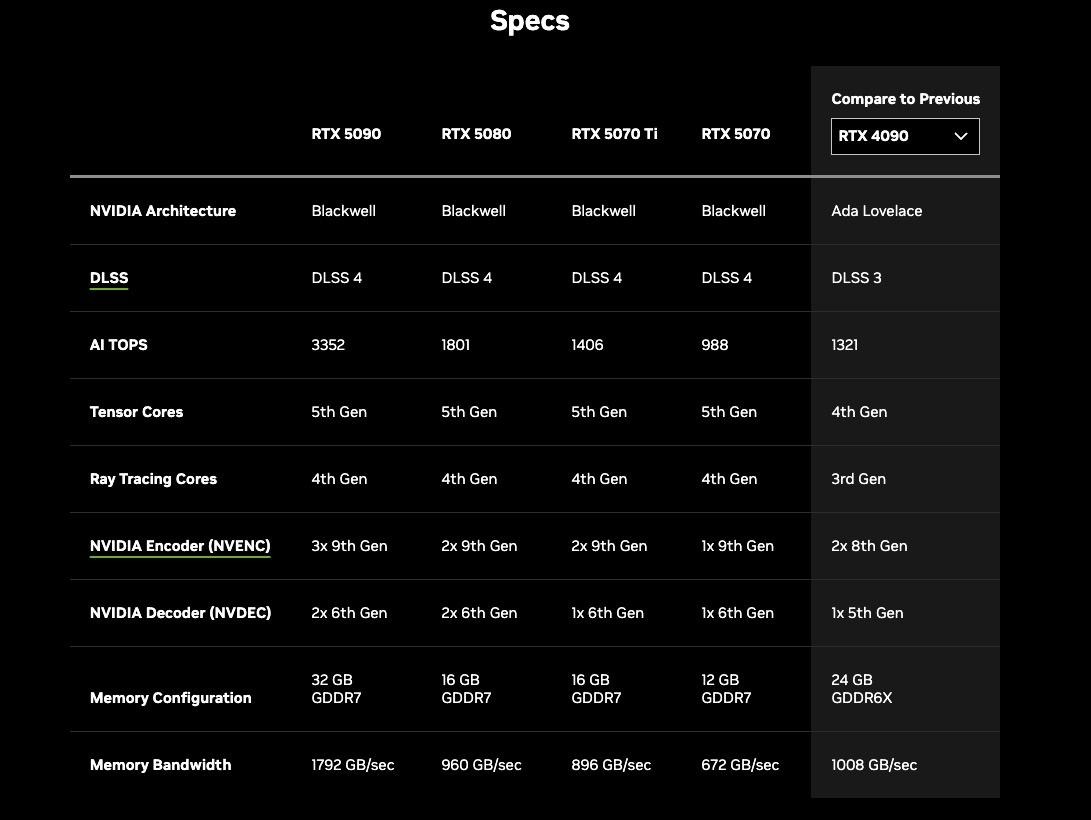Click the Memory Configuration row label
The height and width of the screenshot is (820, 1091).
[170, 698]
